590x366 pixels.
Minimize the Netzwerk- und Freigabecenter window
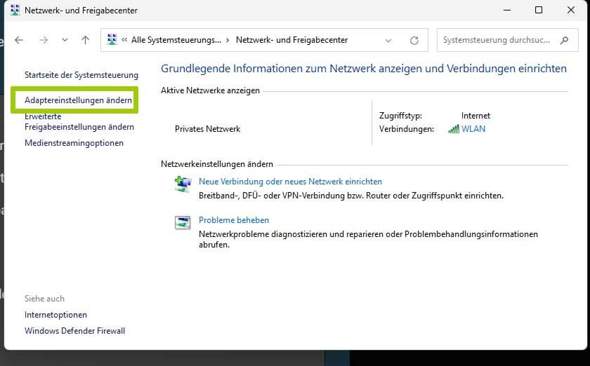click(507, 10)
